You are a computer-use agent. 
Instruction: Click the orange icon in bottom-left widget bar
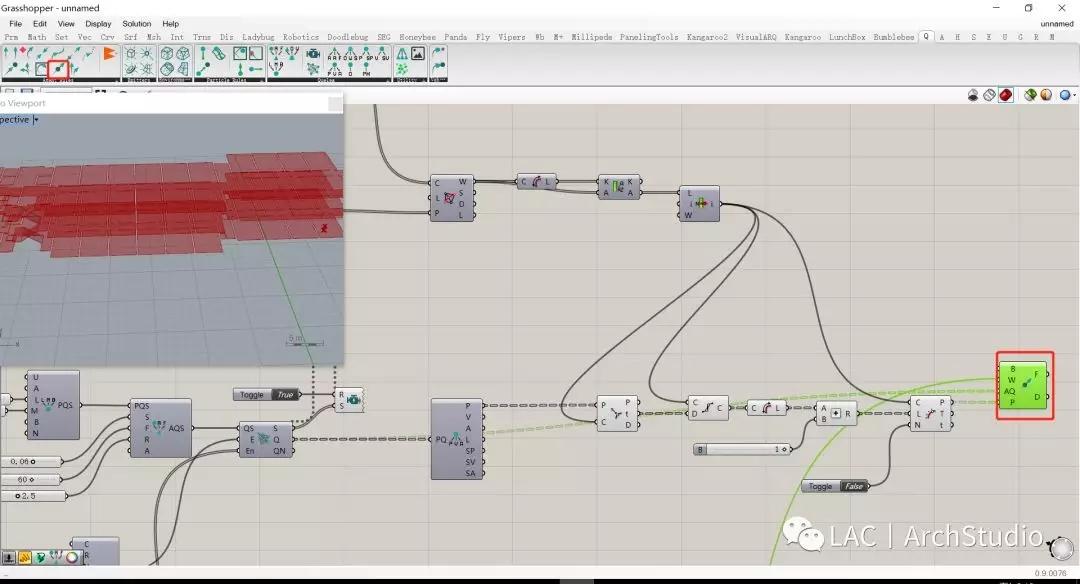coord(24,558)
